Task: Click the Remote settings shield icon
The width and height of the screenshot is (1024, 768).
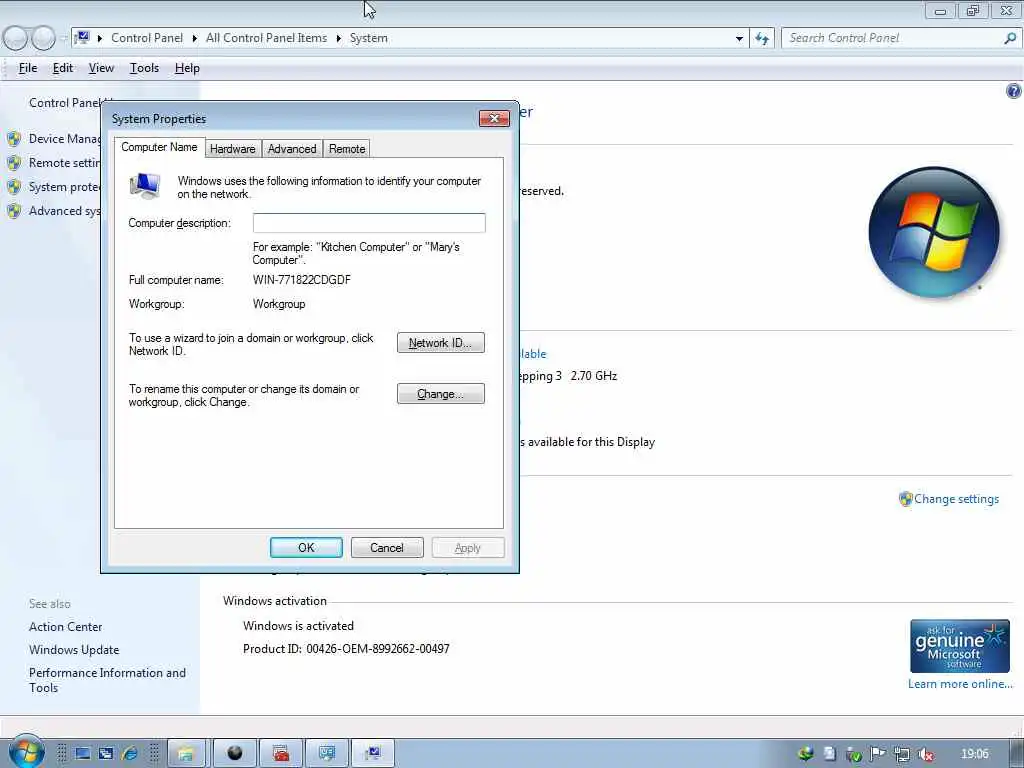Action: [14, 163]
